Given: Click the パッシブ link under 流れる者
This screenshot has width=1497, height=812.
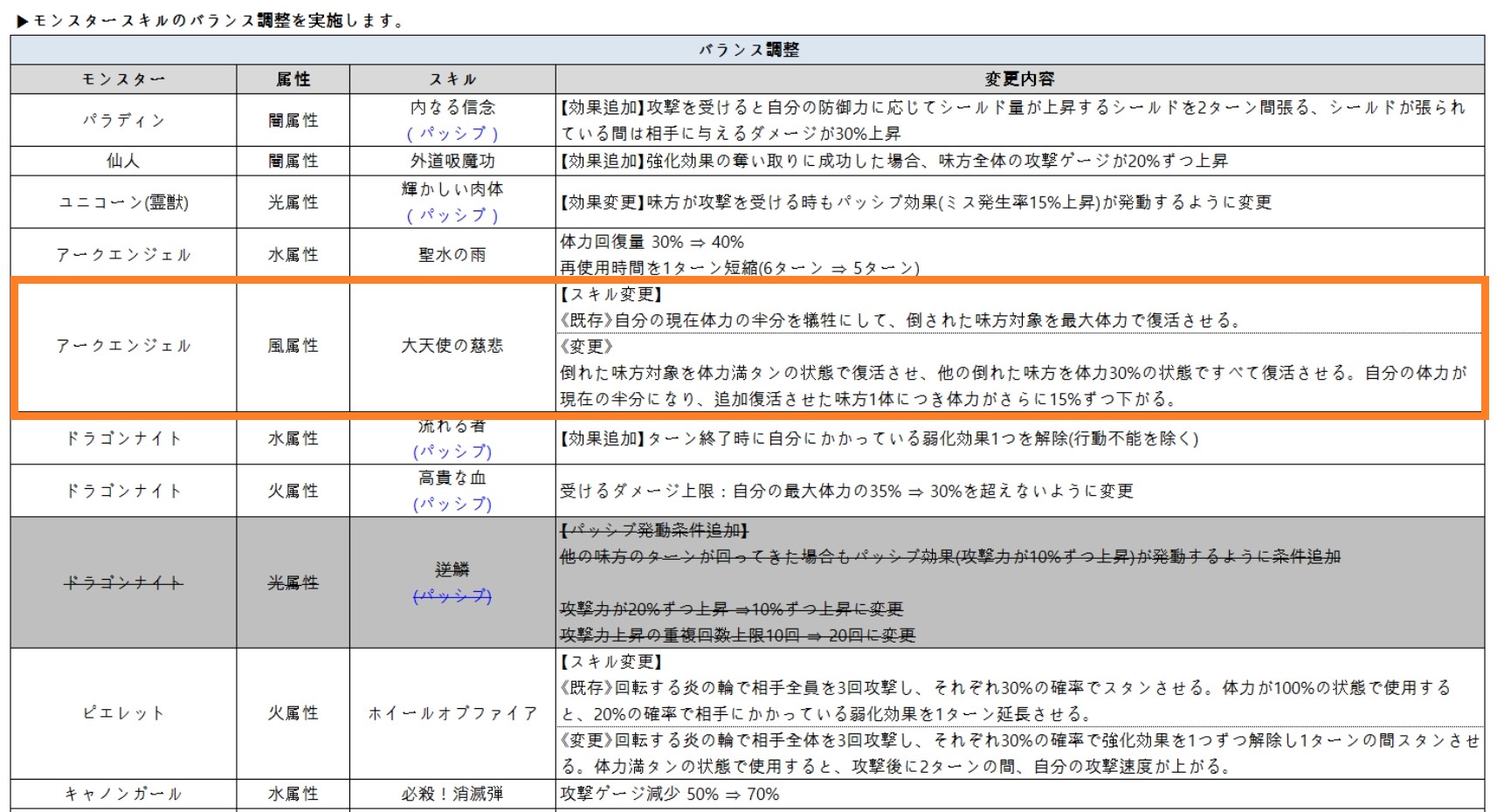Looking at the screenshot, I should [x=452, y=451].
